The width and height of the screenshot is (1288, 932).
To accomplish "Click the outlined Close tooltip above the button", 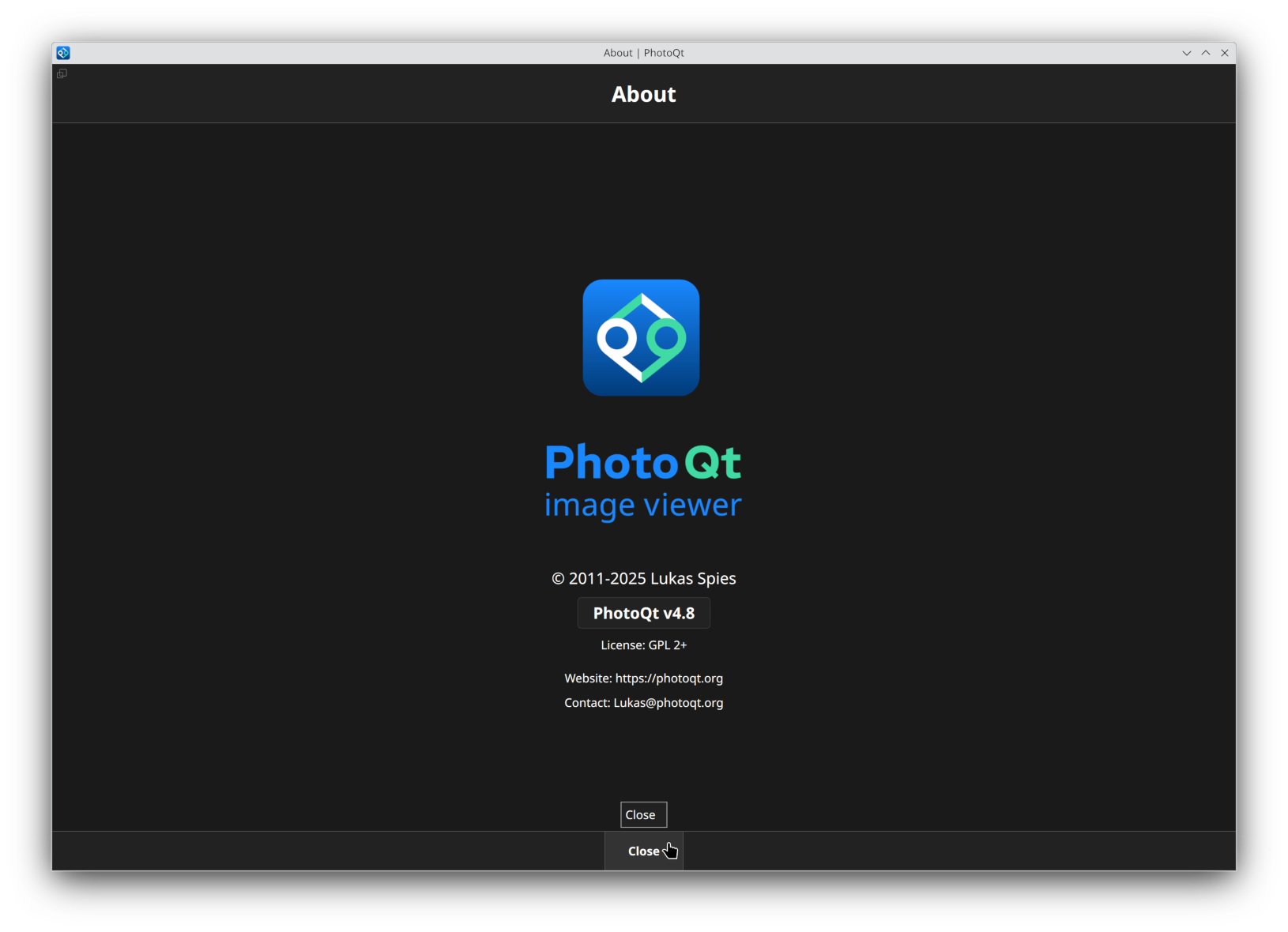I will tap(643, 814).
